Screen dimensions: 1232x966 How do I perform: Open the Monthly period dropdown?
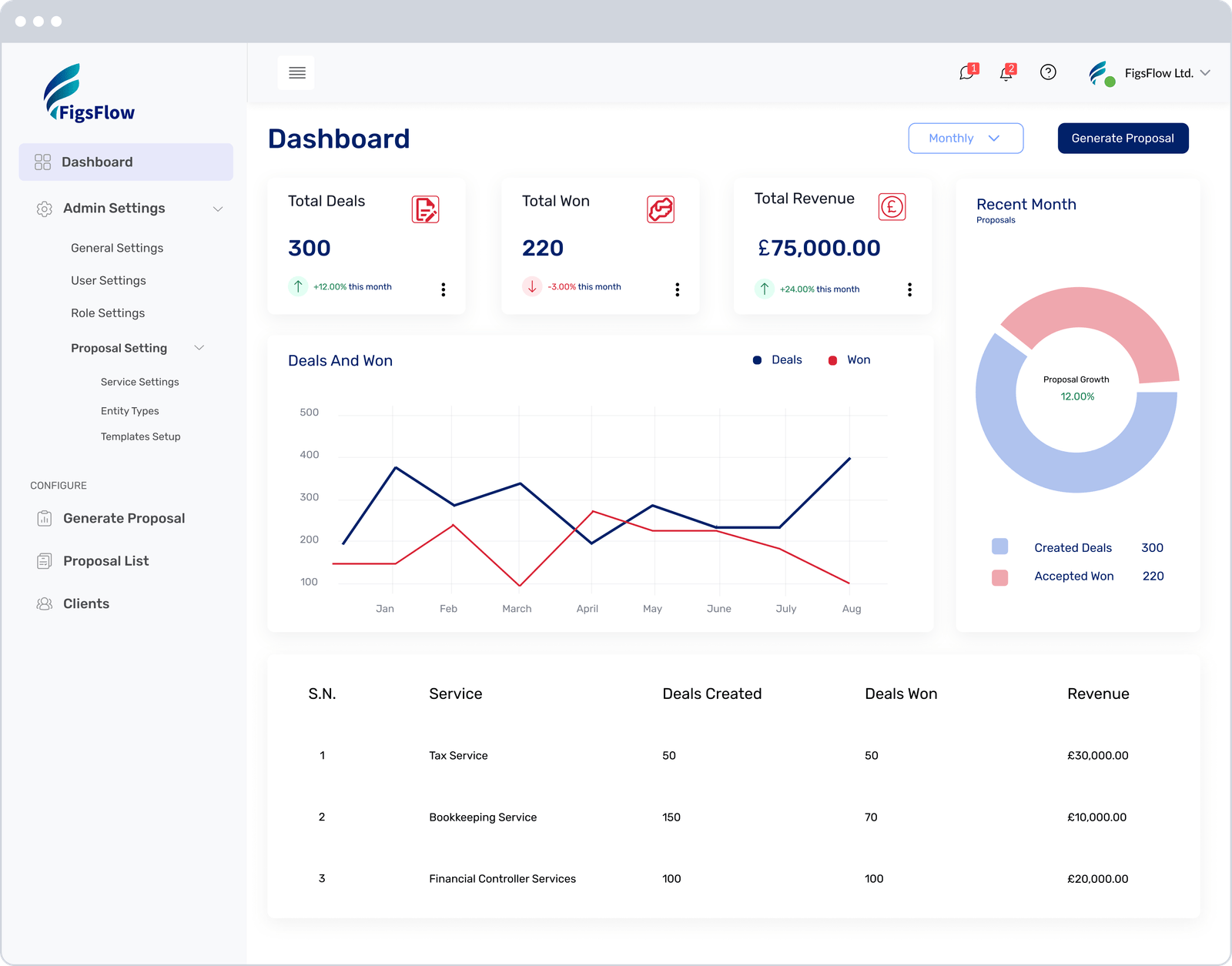(966, 139)
